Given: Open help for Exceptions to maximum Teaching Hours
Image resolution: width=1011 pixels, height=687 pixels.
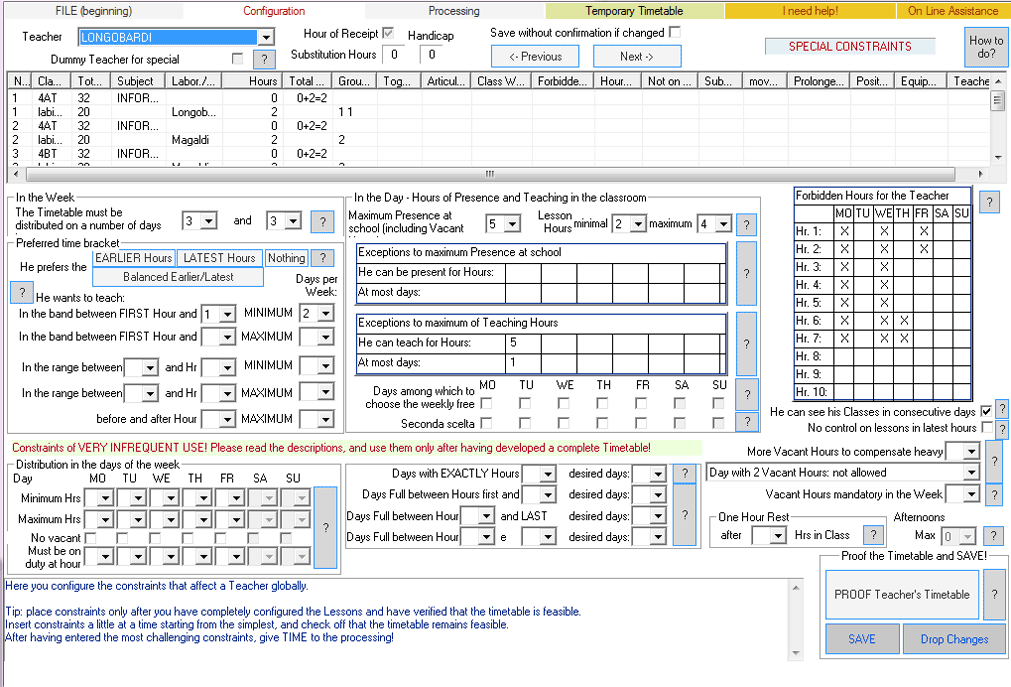Looking at the screenshot, I should pyautogui.click(x=746, y=344).
